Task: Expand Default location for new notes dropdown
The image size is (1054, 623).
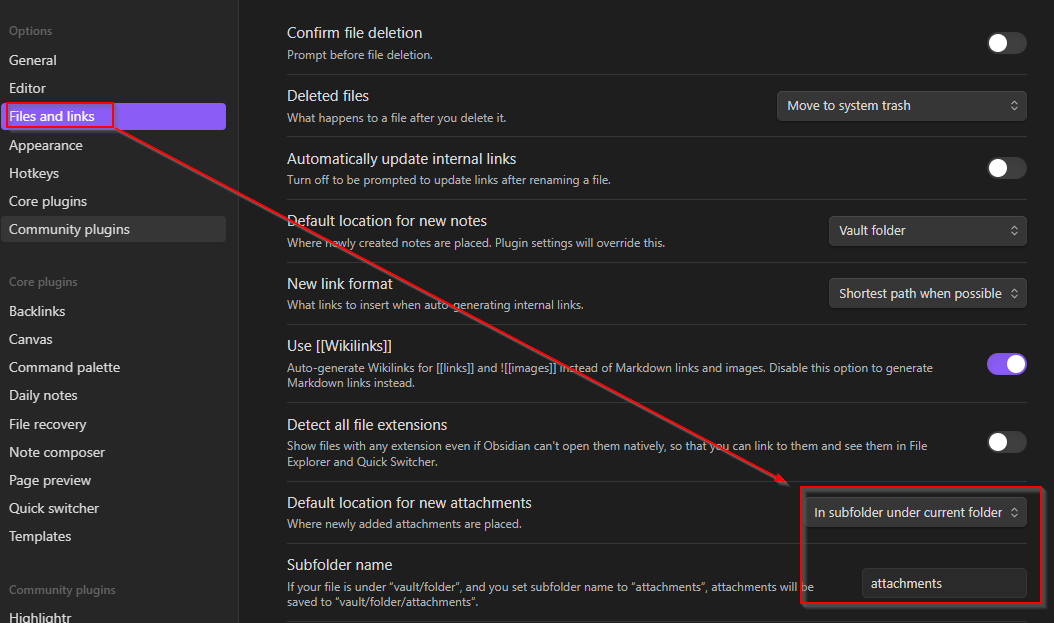Action: (x=927, y=231)
